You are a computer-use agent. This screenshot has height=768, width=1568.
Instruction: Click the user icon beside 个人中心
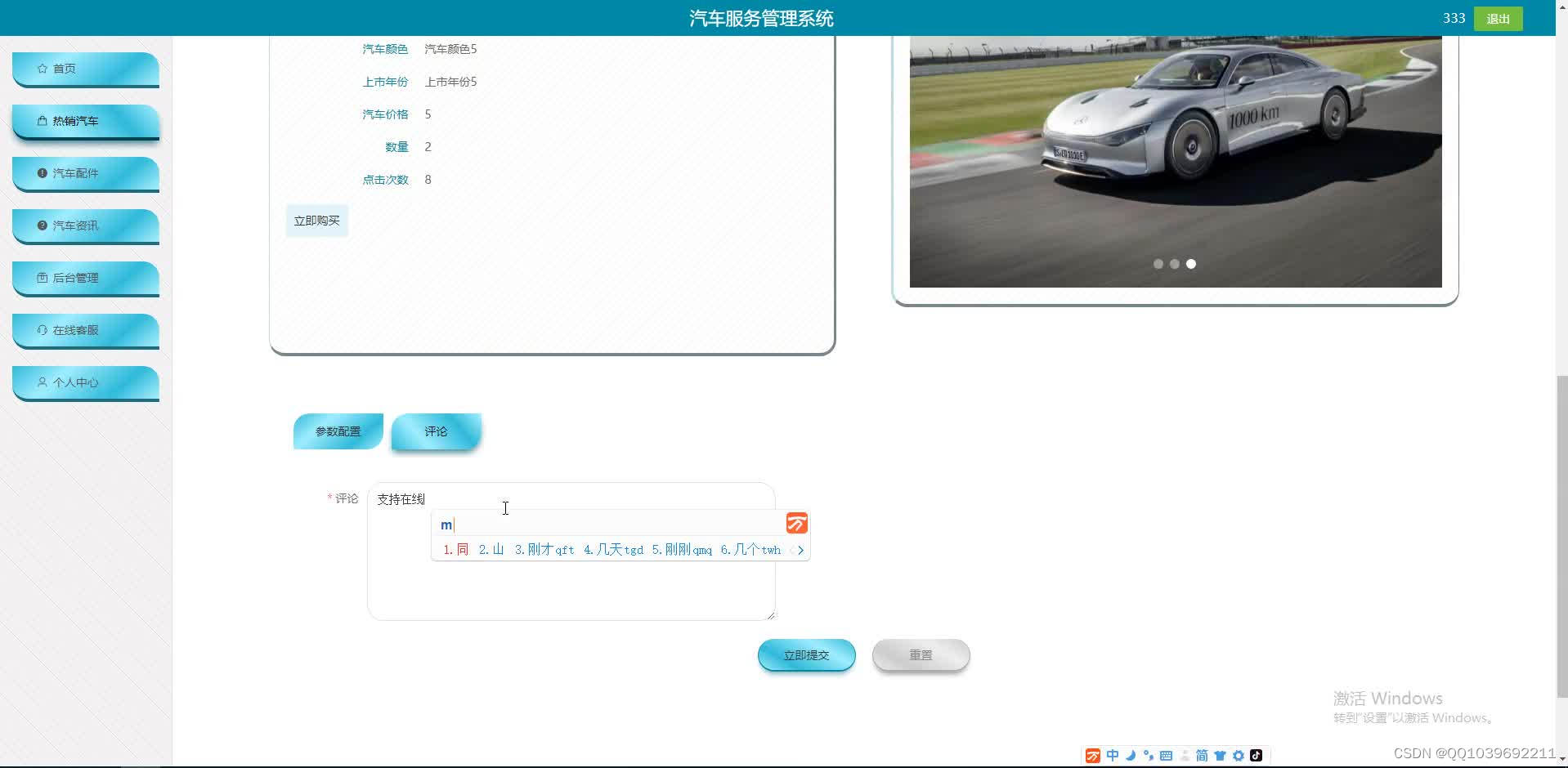pyautogui.click(x=43, y=382)
